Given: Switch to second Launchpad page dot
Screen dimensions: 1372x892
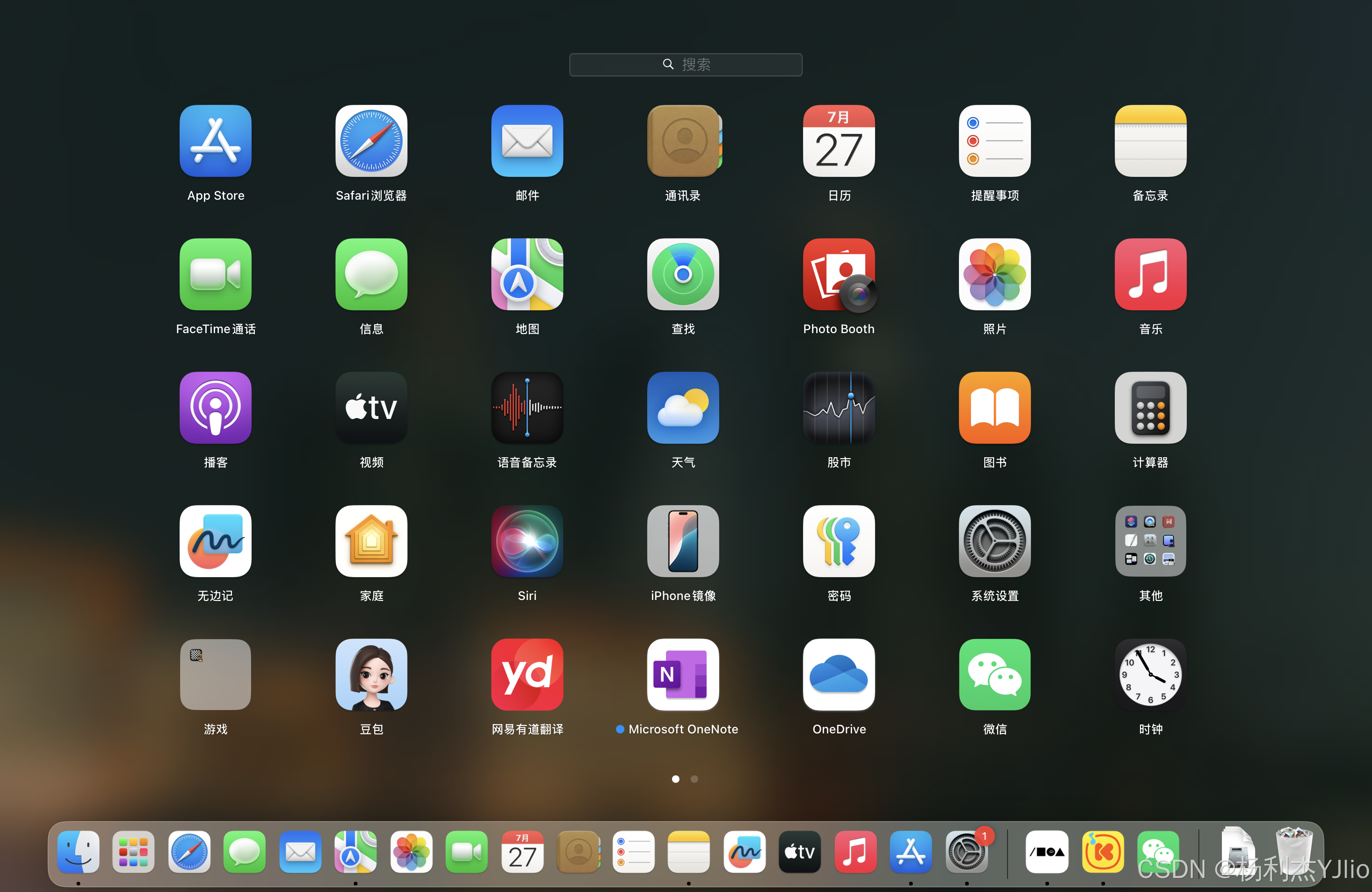Looking at the screenshot, I should (694, 779).
